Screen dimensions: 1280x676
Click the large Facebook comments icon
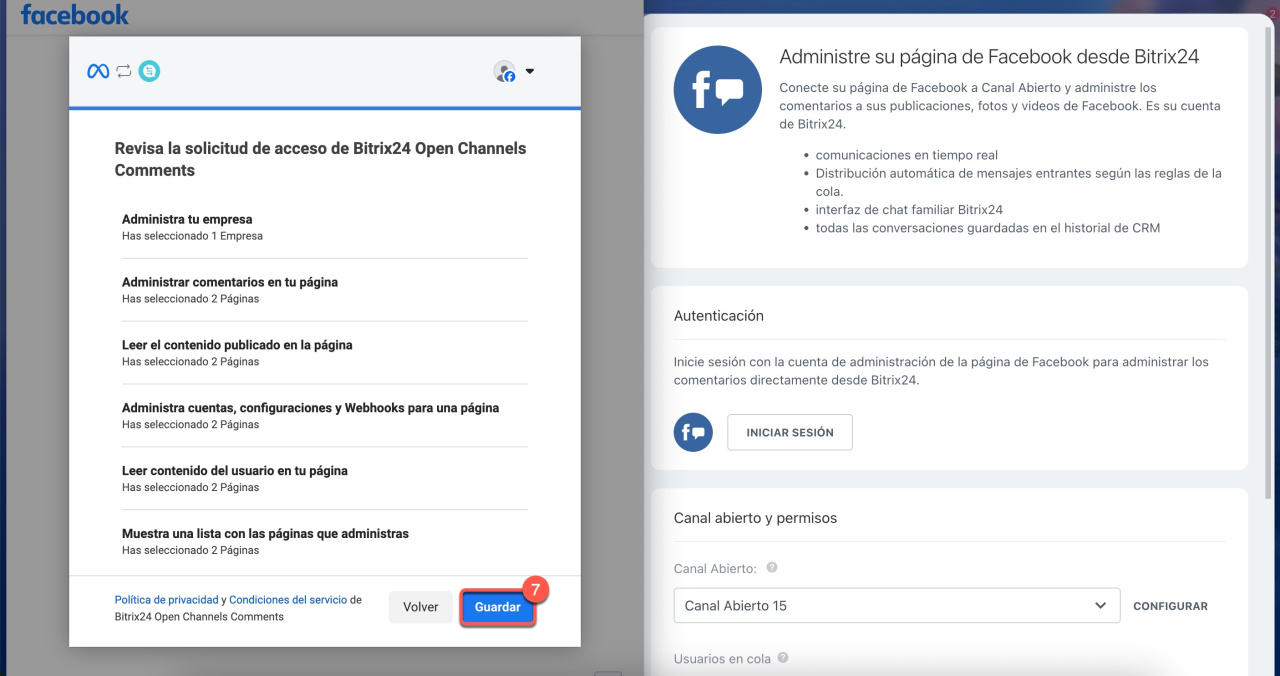point(718,90)
